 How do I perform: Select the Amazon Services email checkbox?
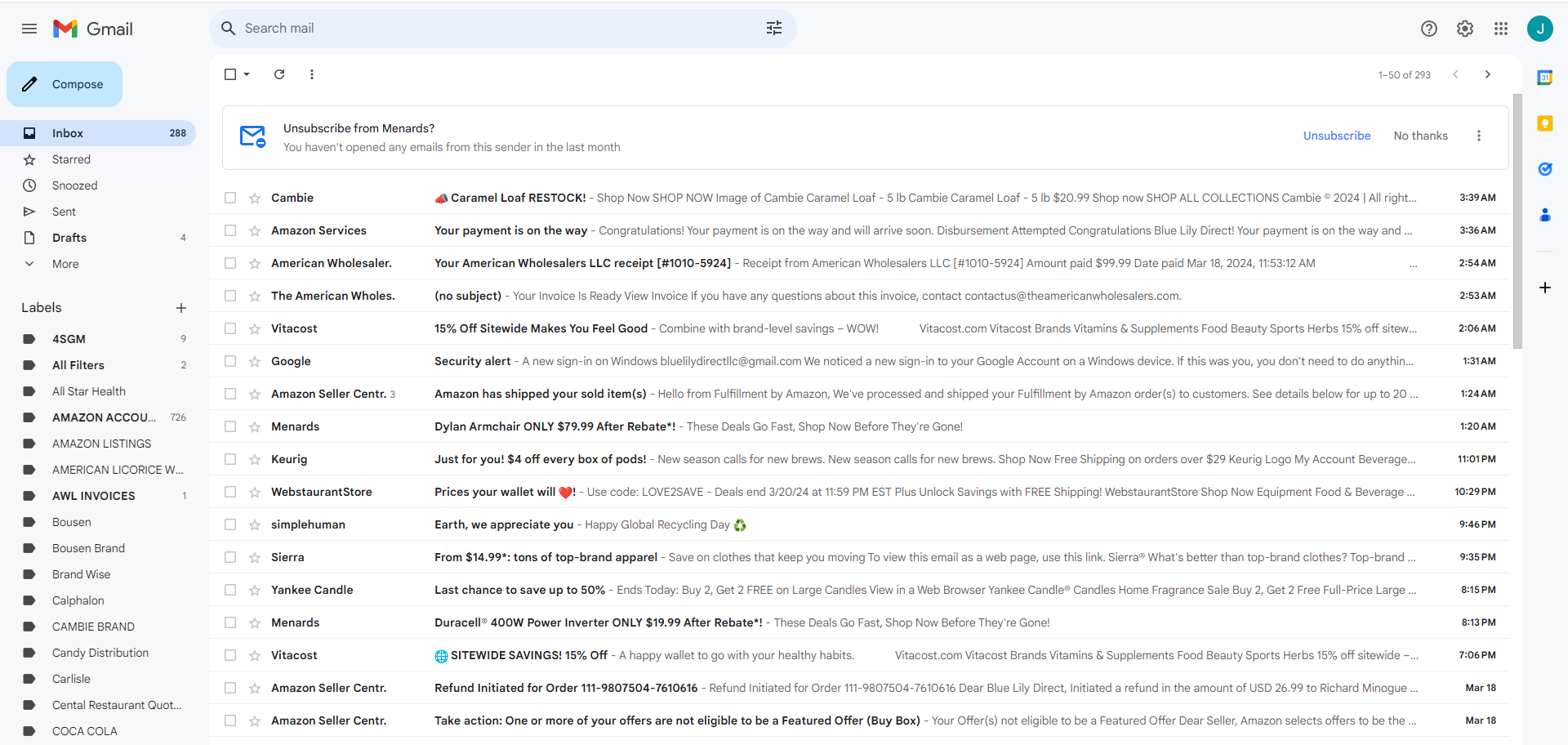(x=230, y=230)
